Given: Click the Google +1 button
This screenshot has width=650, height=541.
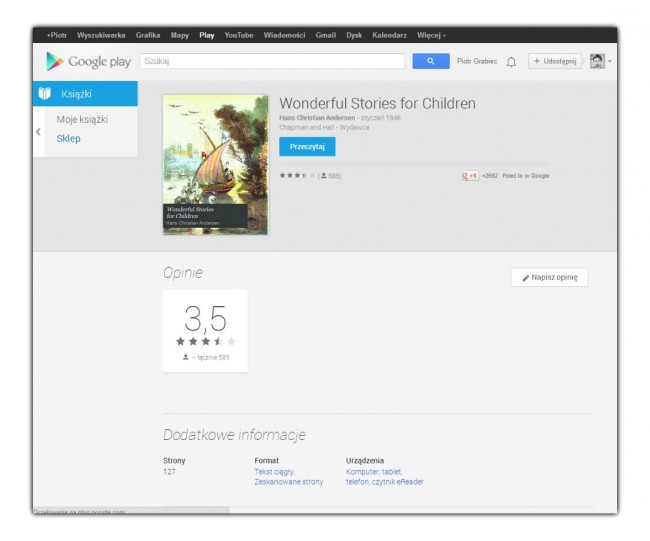Looking at the screenshot, I should 470,176.
